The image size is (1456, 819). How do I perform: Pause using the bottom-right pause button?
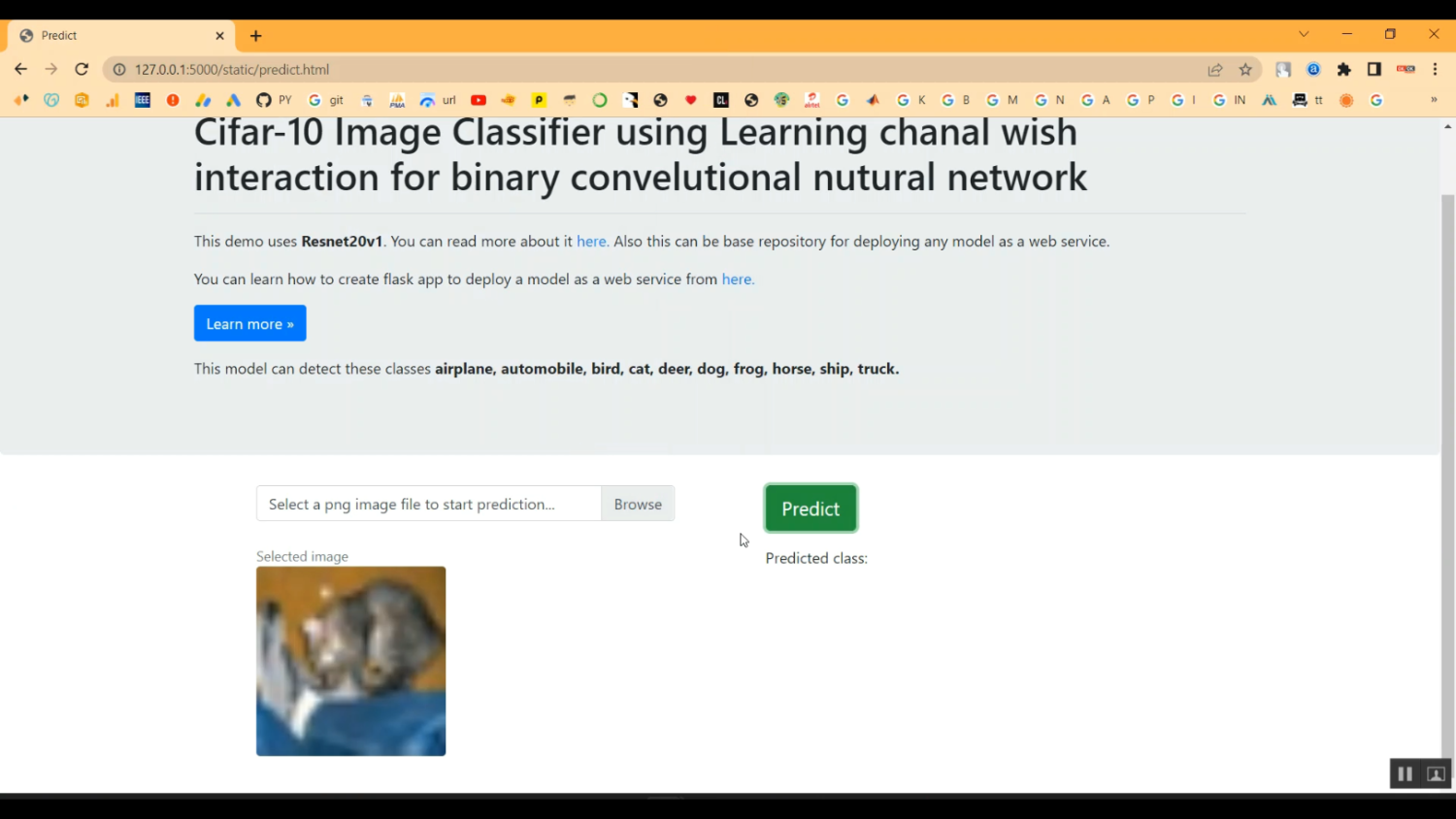(1405, 773)
